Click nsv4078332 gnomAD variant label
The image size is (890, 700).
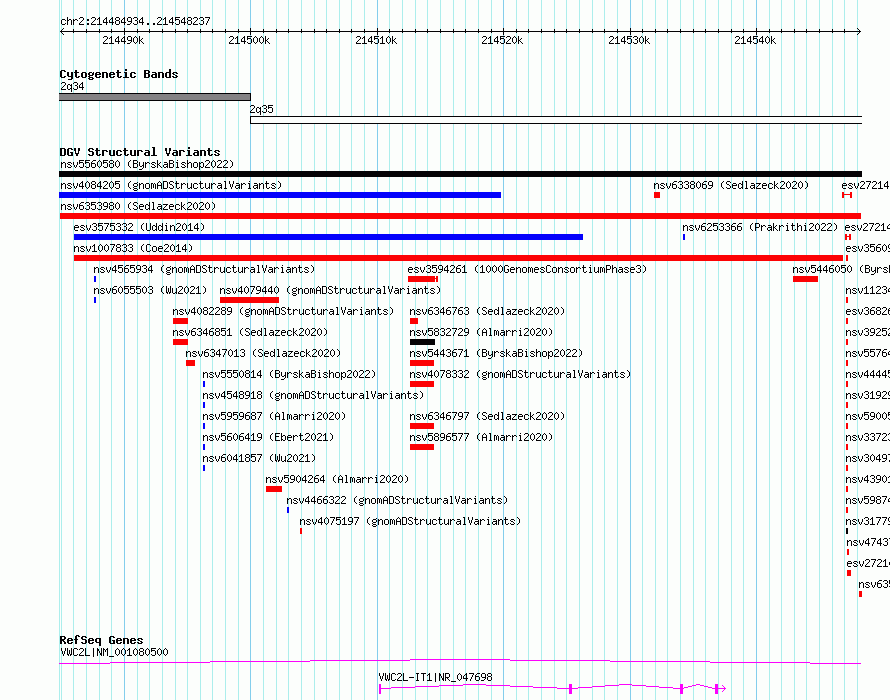[520, 374]
